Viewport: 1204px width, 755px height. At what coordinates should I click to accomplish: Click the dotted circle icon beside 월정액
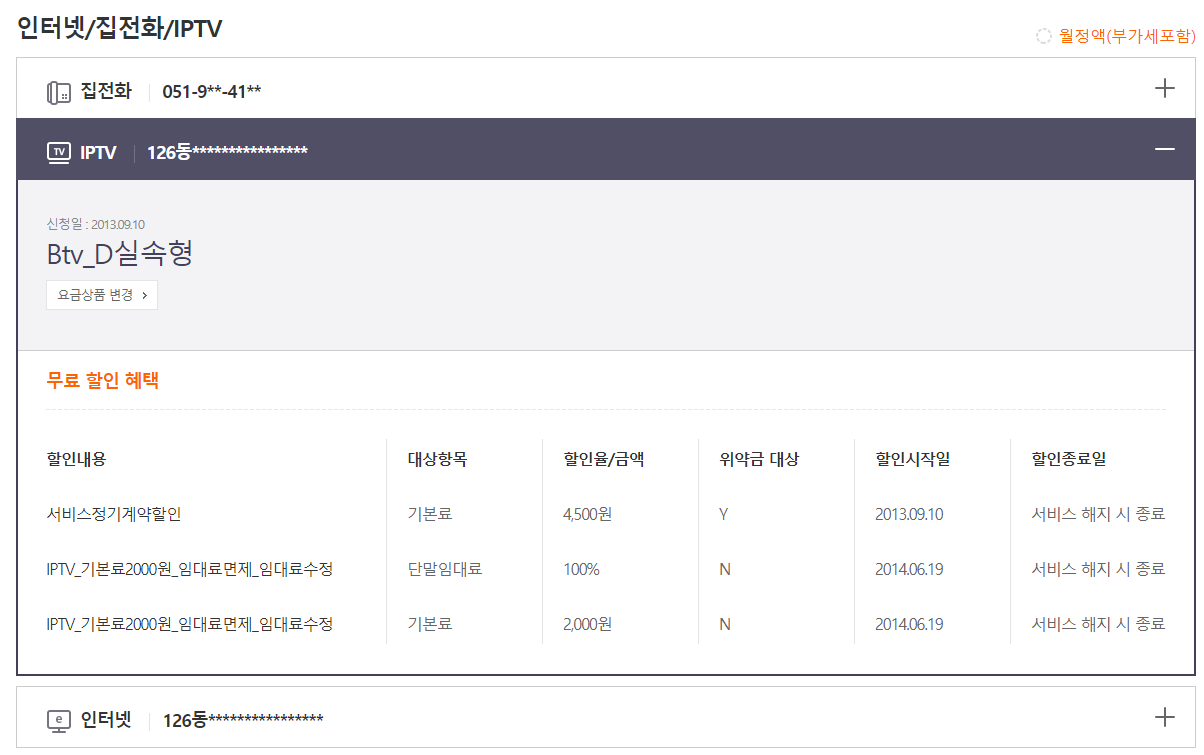click(1044, 36)
